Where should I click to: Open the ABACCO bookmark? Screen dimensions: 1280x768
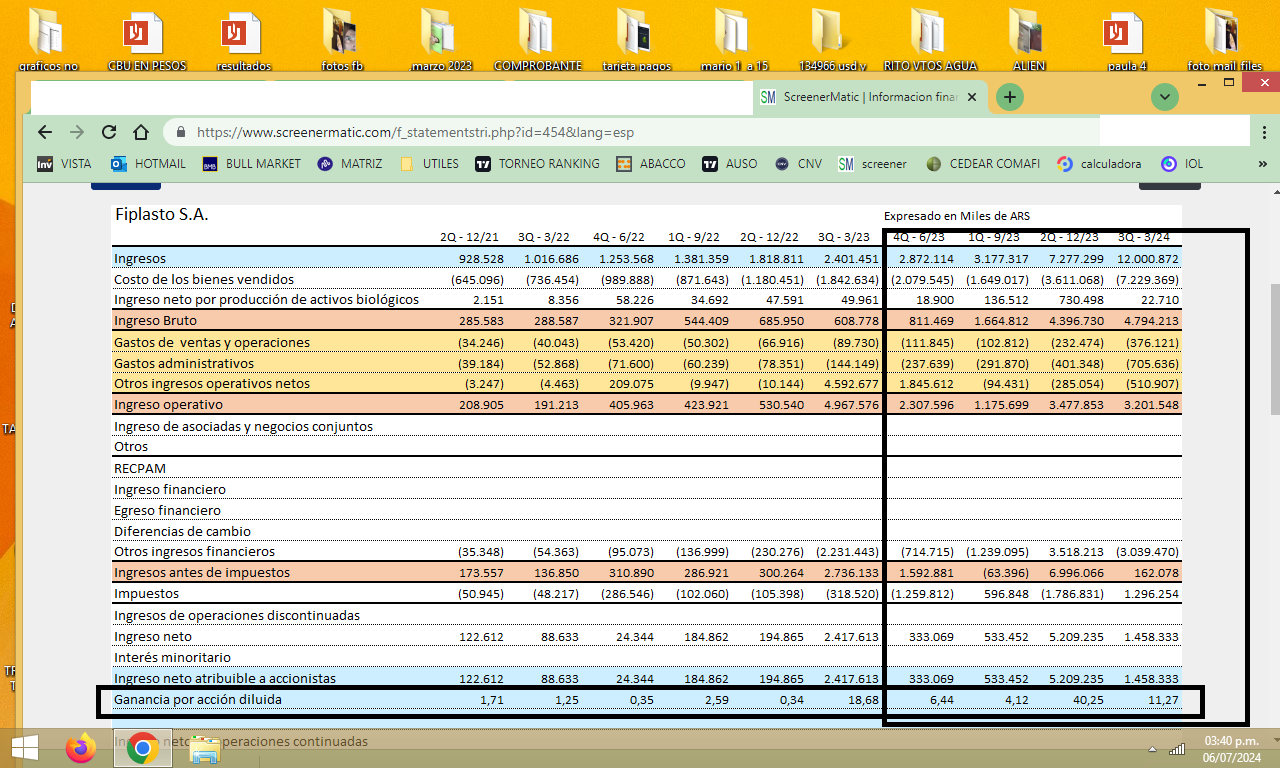click(651, 164)
